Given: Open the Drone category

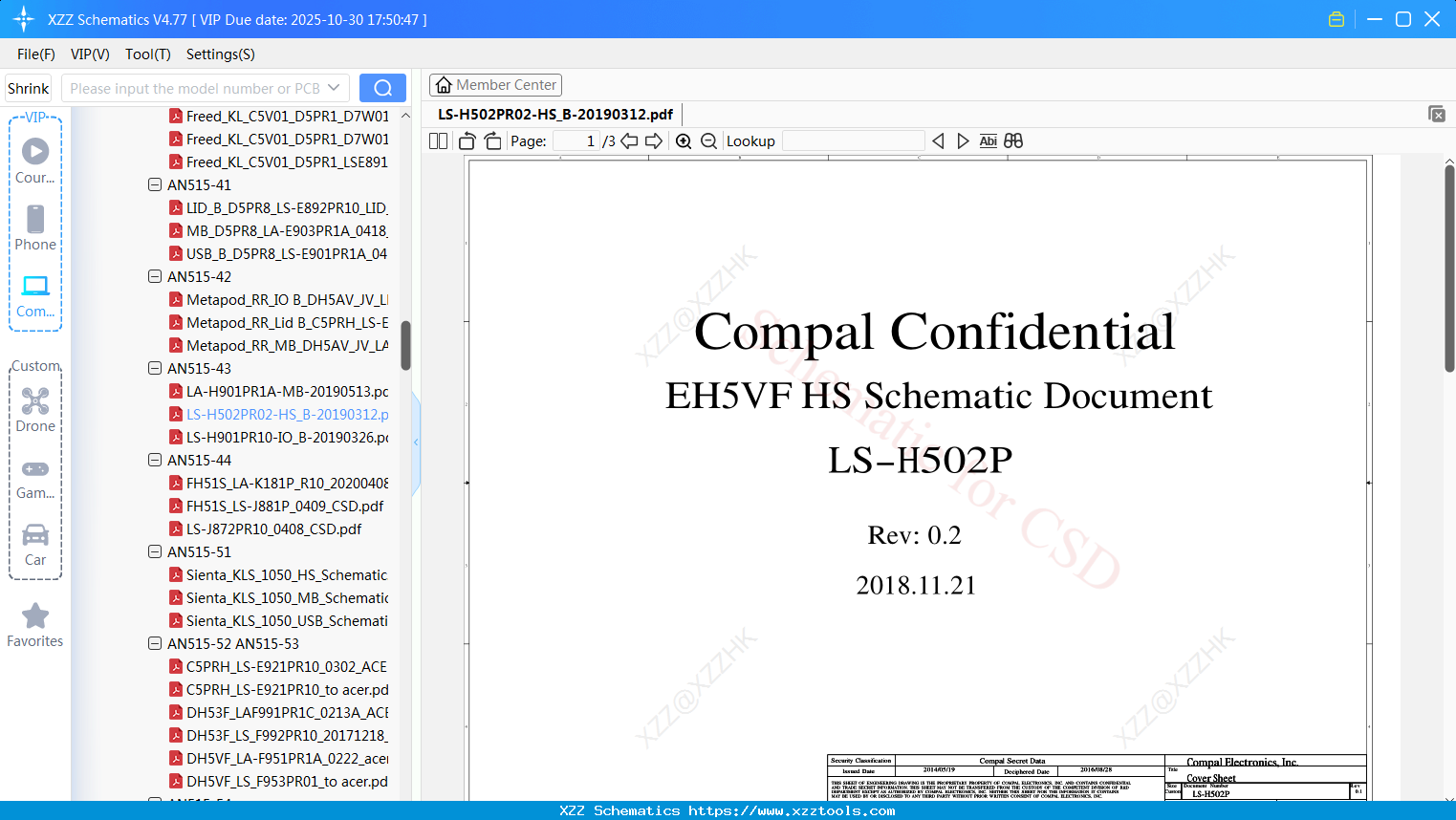Looking at the screenshot, I should pyautogui.click(x=35, y=410).
